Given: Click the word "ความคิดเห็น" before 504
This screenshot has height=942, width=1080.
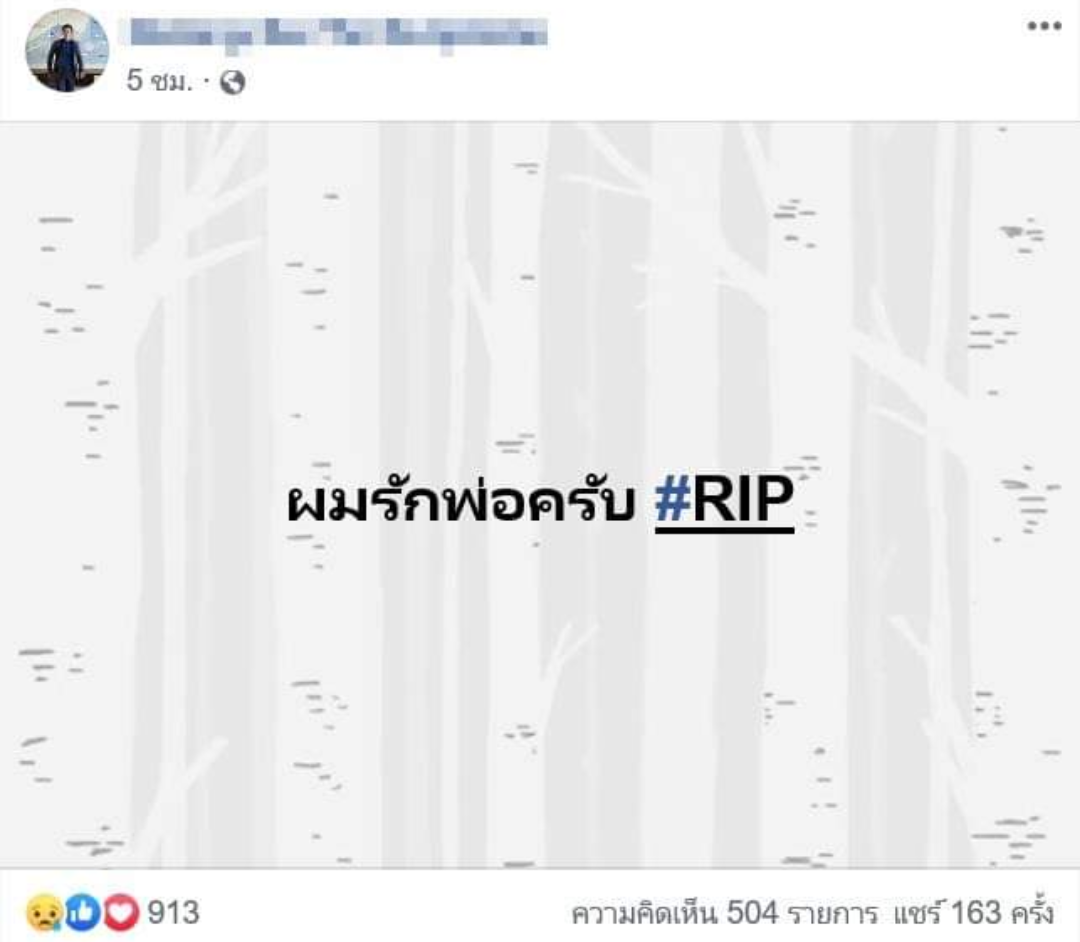Looking at the screenshot, I should click(645, 914).
